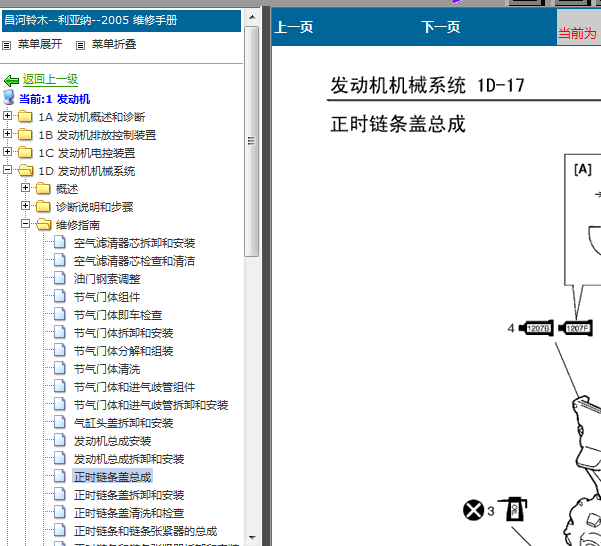Screen dimensions: 601x546
Task: Open the 返回上一级 link
Action: tap(50, 79)
